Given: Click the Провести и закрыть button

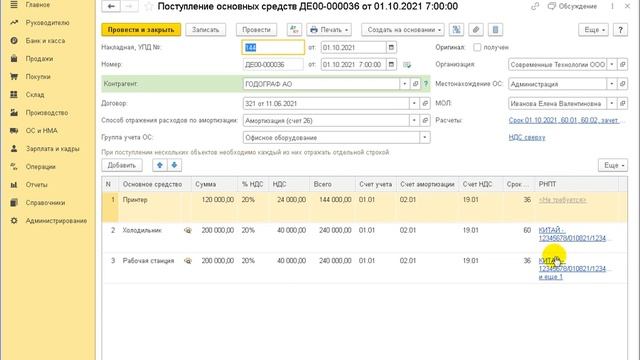Looking at the screenshot, I should [x=141, y=30].
